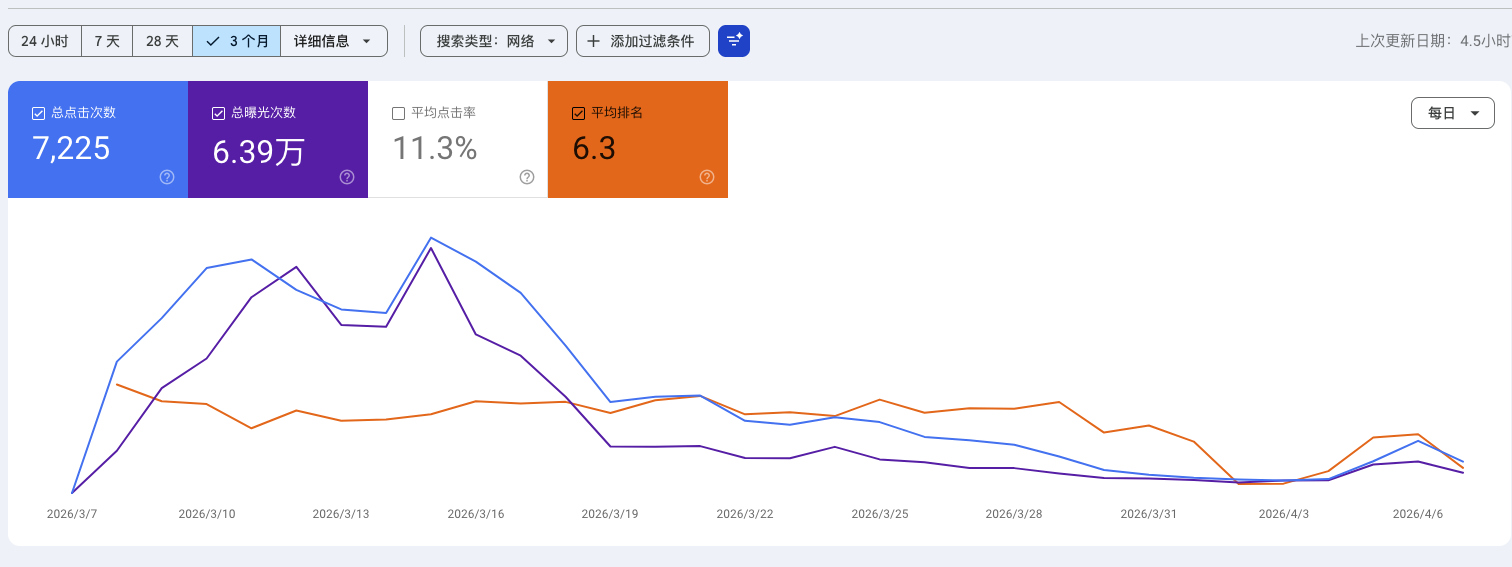The image size is (1512, 567).
Task: Switch to 7 天 date range
Action: click(x=107, y=41)
